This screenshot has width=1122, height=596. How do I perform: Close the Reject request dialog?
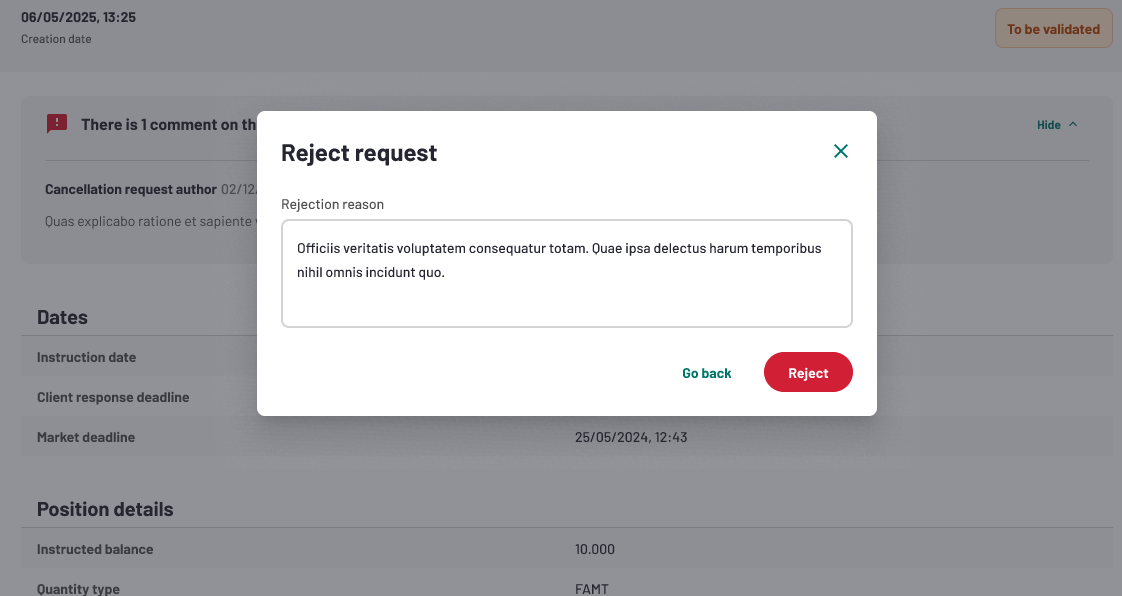(x=841, y=151)
